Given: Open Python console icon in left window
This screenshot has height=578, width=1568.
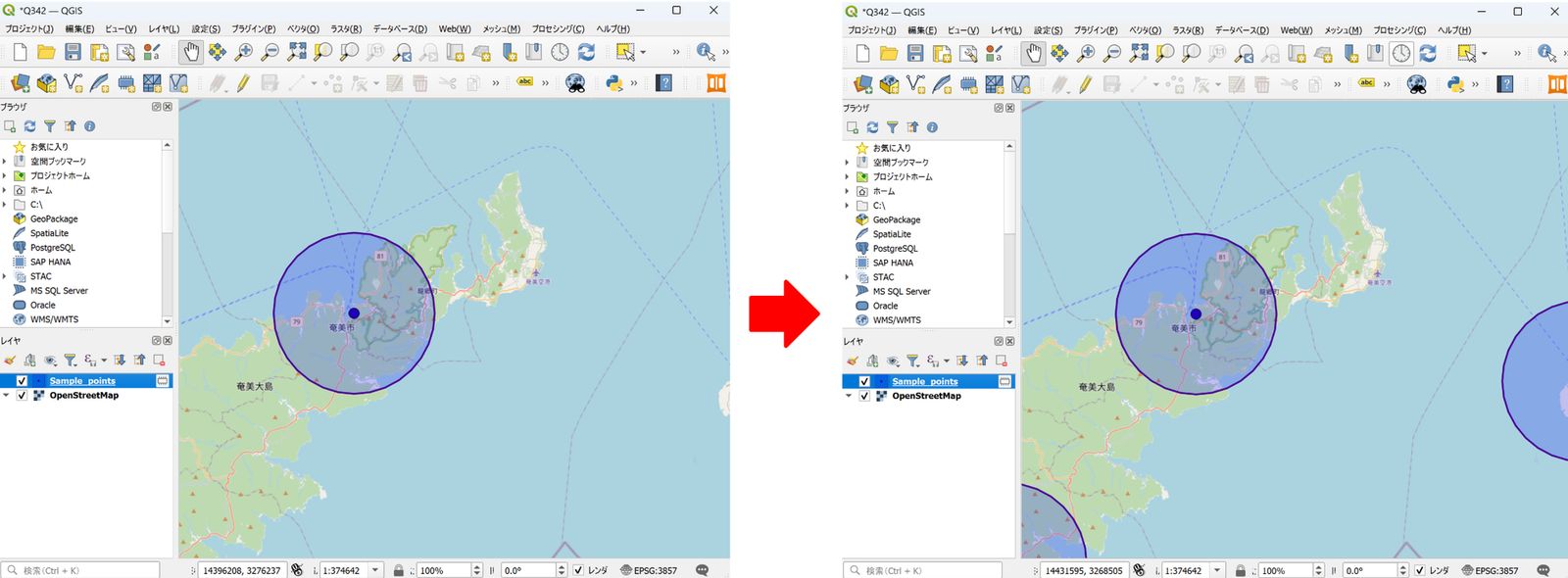Looking at the screenshot, I should 614,83.
